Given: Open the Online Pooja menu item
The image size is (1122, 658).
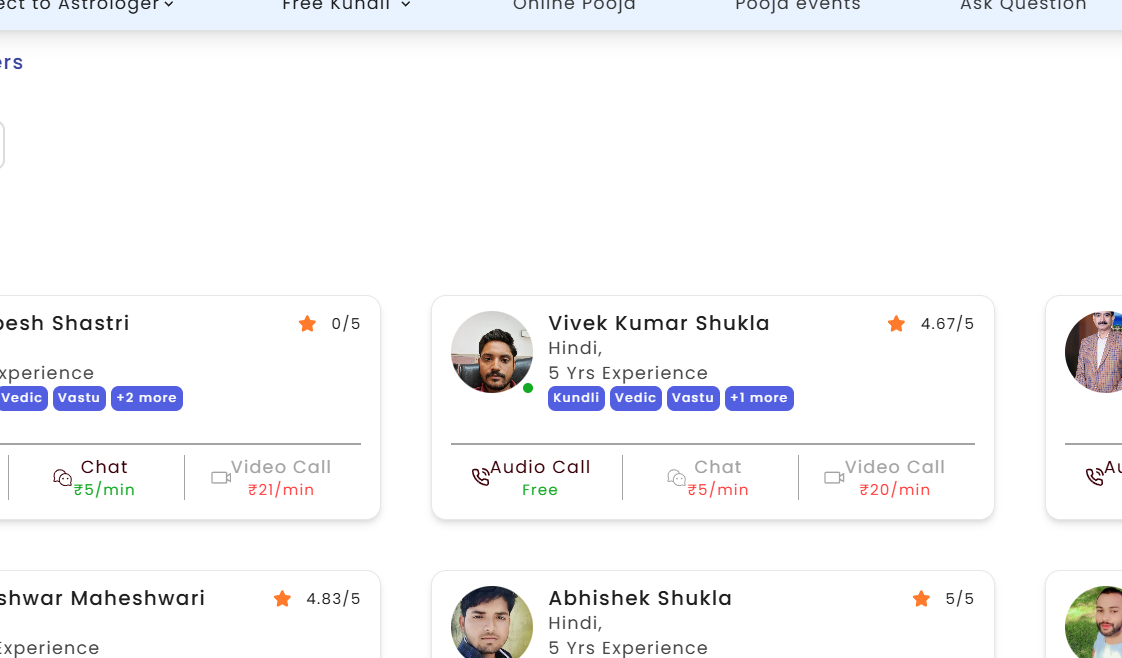Looking at the screenshot, I should 574,5.
